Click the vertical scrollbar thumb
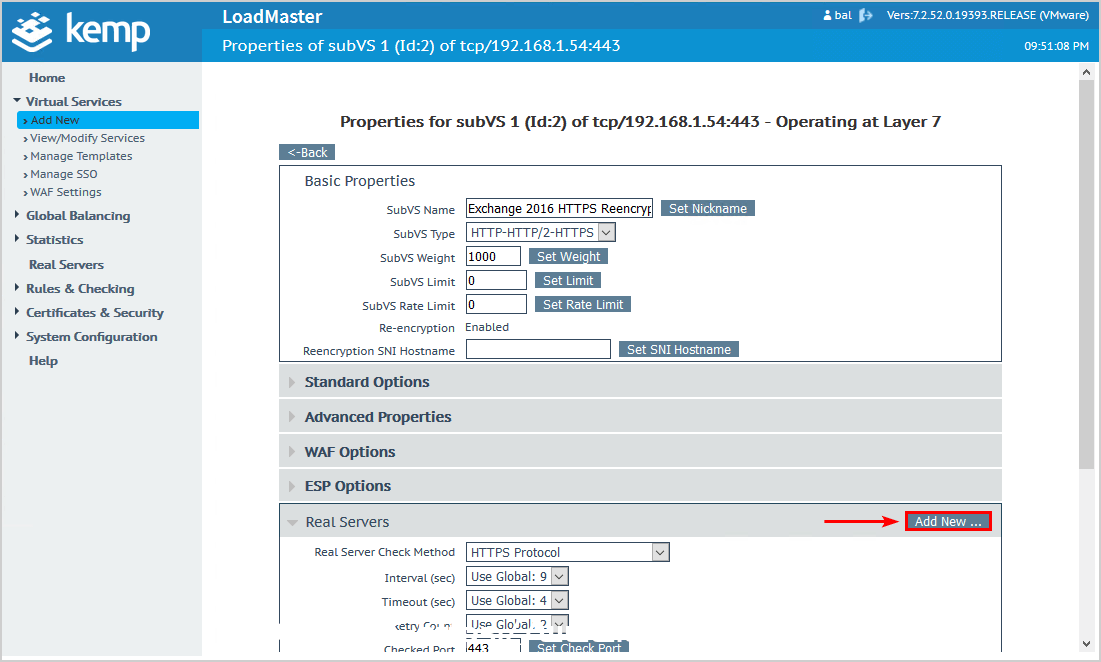This screenshot has width=1101, height=662. [1086, 274]
